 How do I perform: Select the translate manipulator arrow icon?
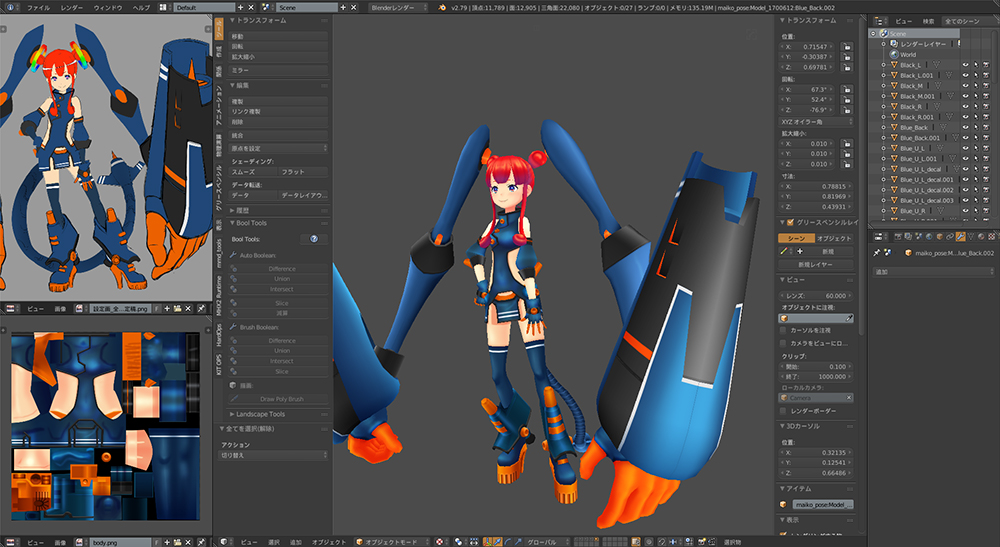tap(497, 542)
